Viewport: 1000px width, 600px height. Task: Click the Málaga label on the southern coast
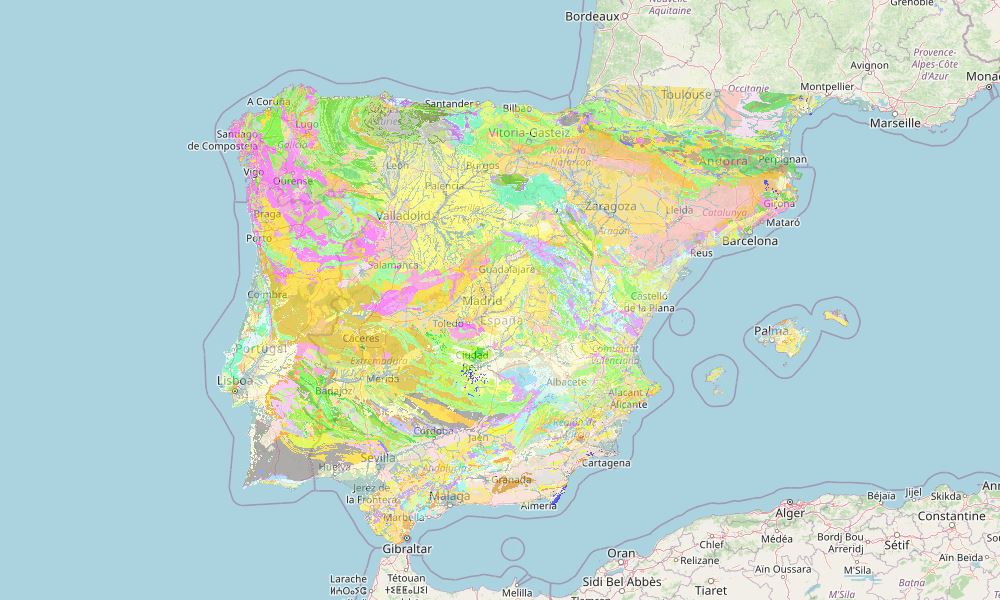coord(449,495)
